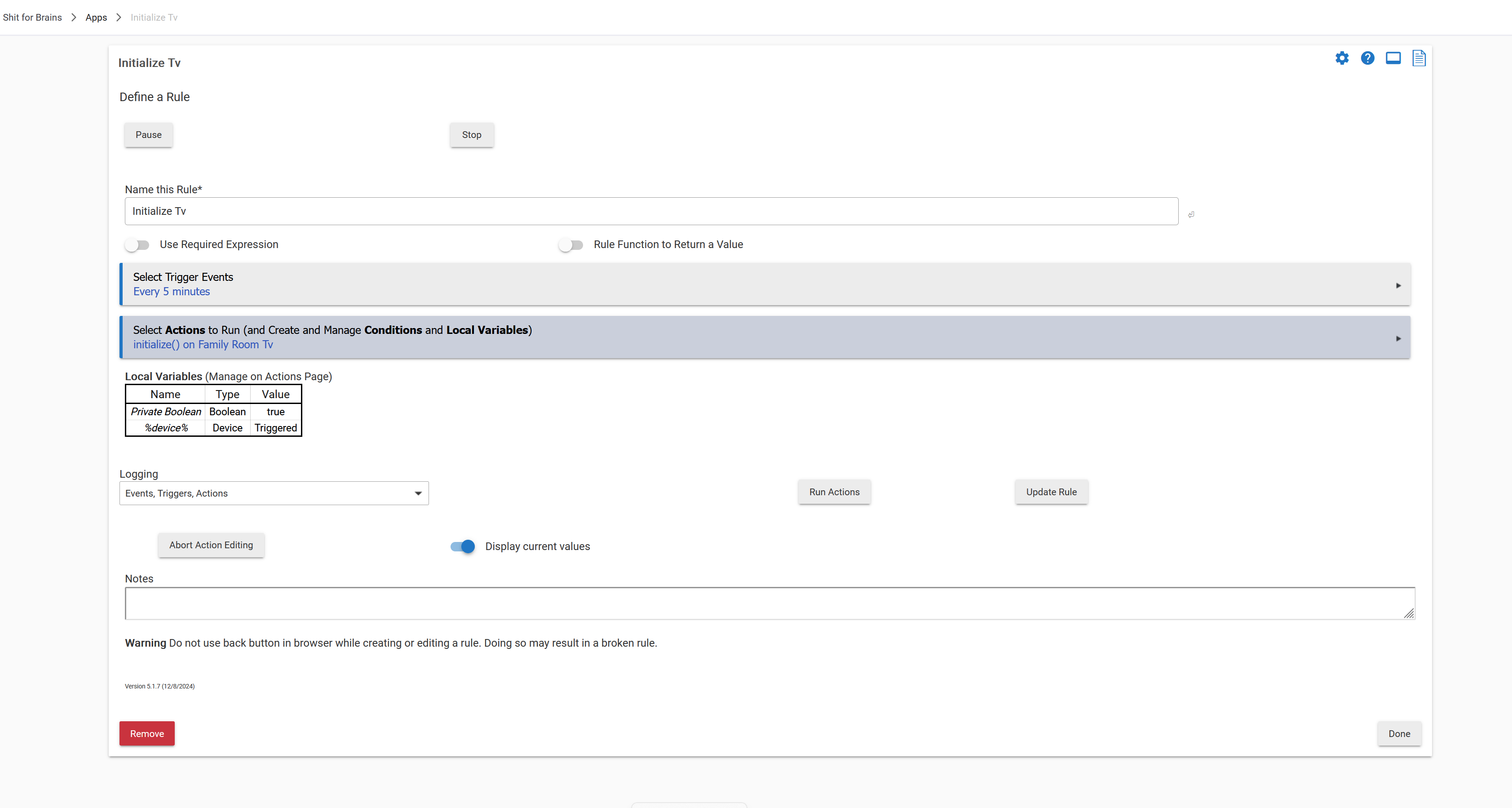Expand Select Actions to Run section arrow

pos(1398,338)
